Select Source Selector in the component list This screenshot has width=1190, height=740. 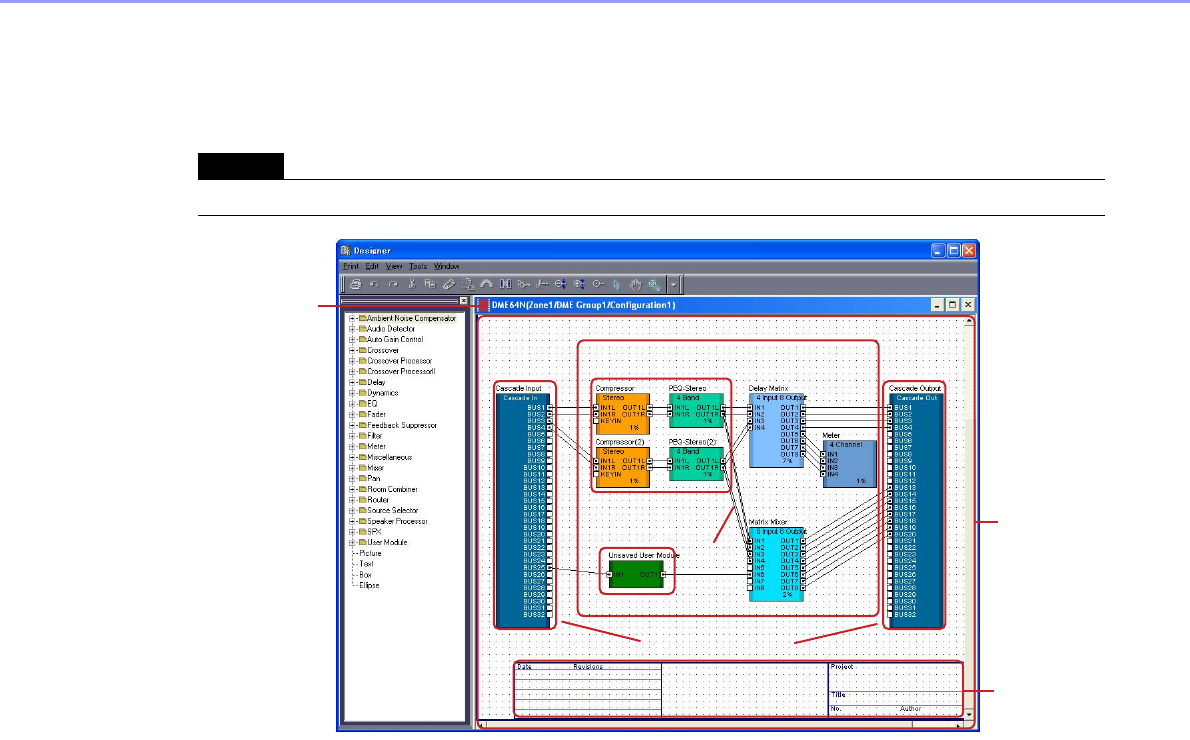pyautogui.click(x=393, y=511)
